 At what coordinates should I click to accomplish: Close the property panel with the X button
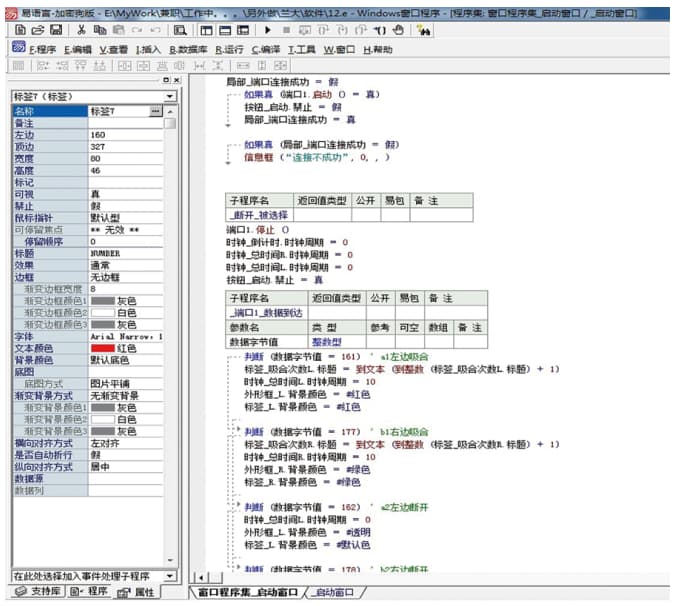click(x=177, y=80)
